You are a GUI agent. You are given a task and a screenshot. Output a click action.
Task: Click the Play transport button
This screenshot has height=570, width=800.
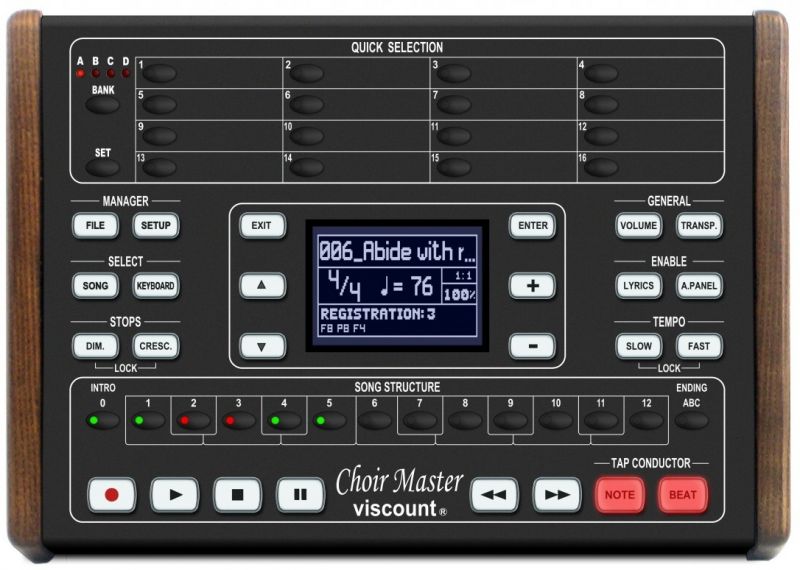click(x=174, y=494)
